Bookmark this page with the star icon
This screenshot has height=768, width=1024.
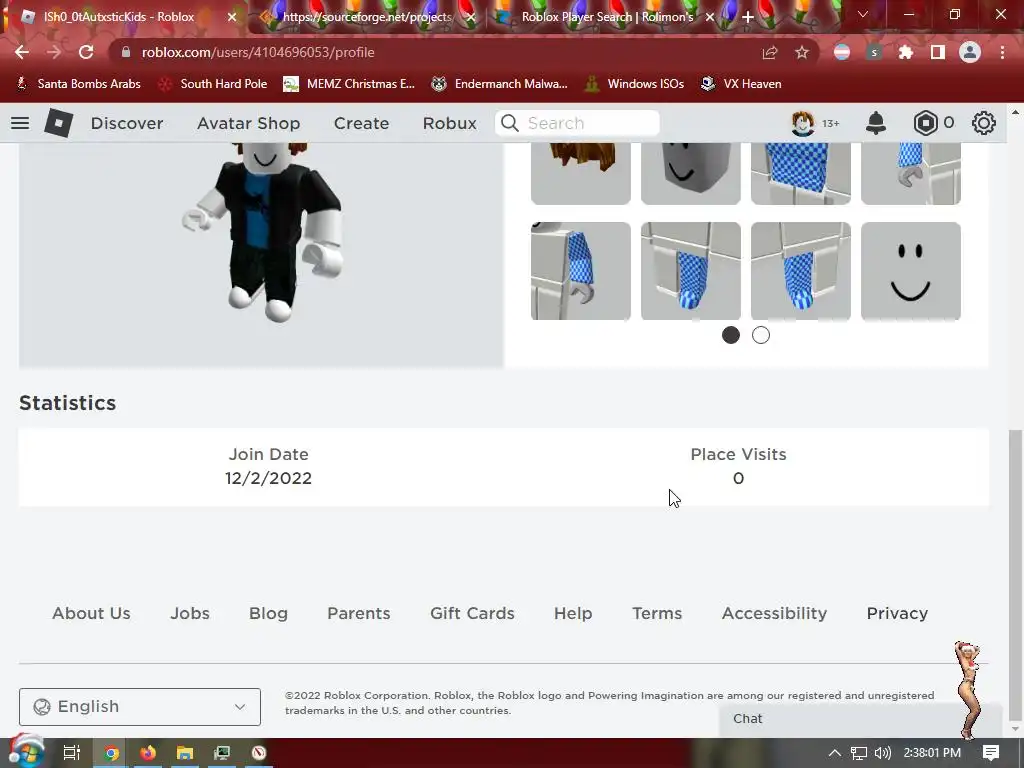pyautogui.click(x=802, y=52)
